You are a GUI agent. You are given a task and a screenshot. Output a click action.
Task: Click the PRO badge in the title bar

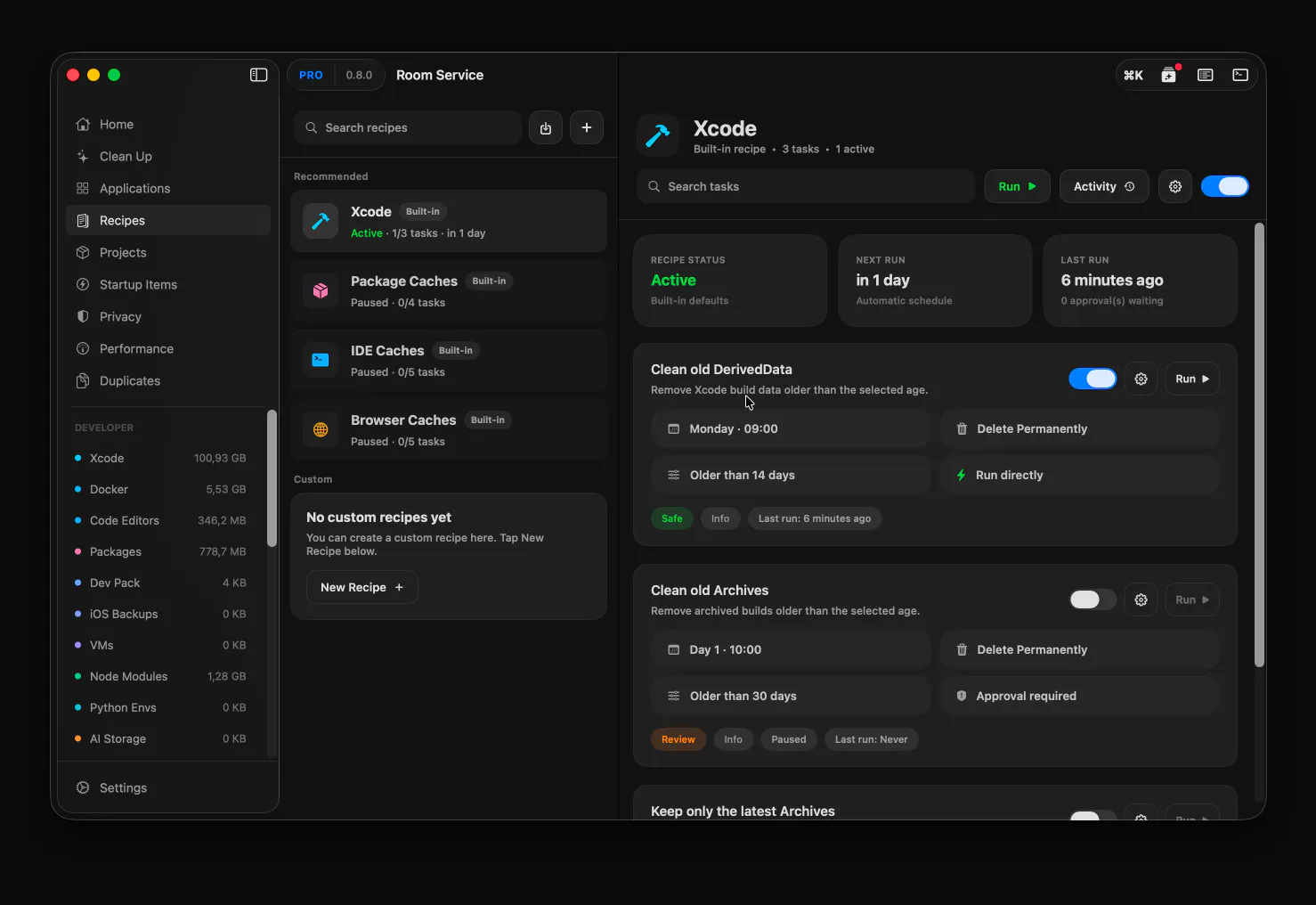311,75
